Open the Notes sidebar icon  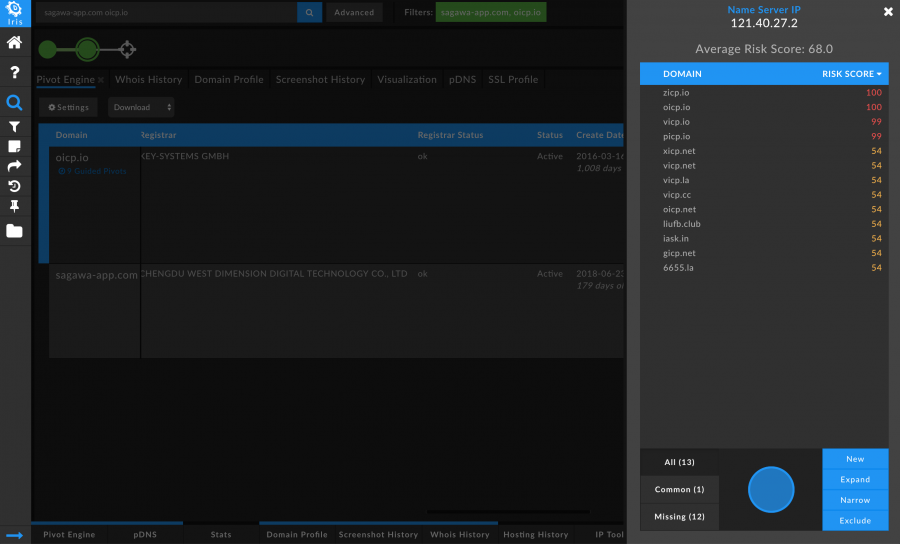(14, 147)
